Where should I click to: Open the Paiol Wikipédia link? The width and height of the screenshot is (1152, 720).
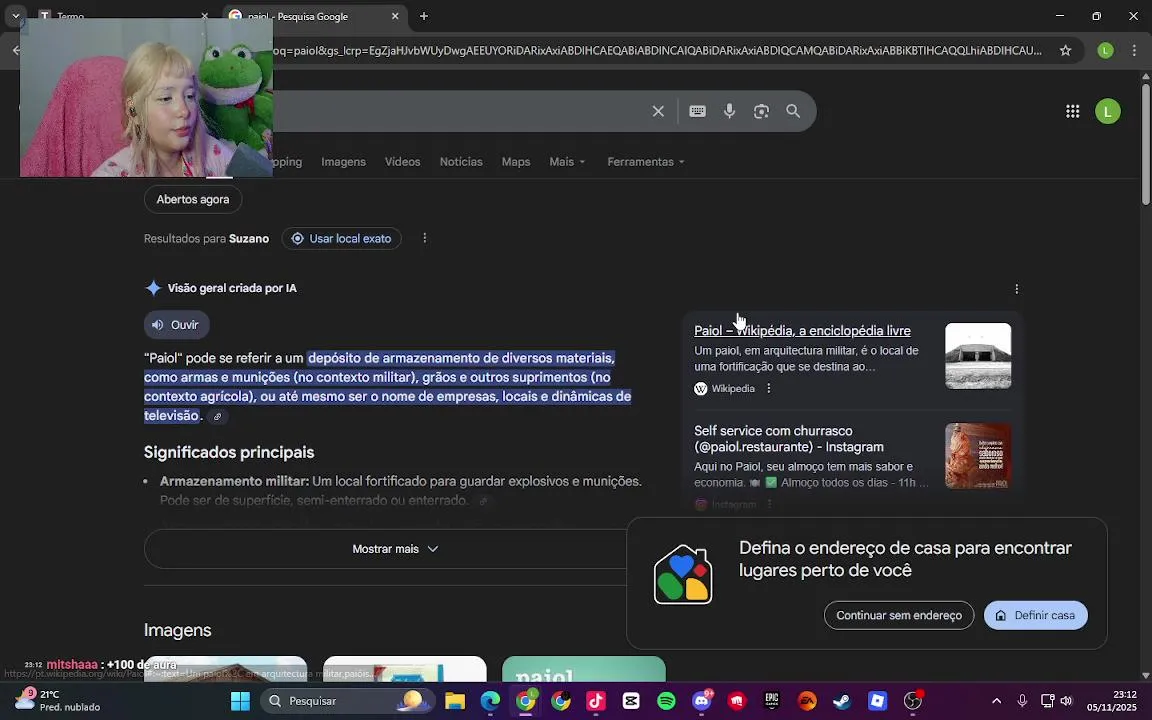point(802,331)
